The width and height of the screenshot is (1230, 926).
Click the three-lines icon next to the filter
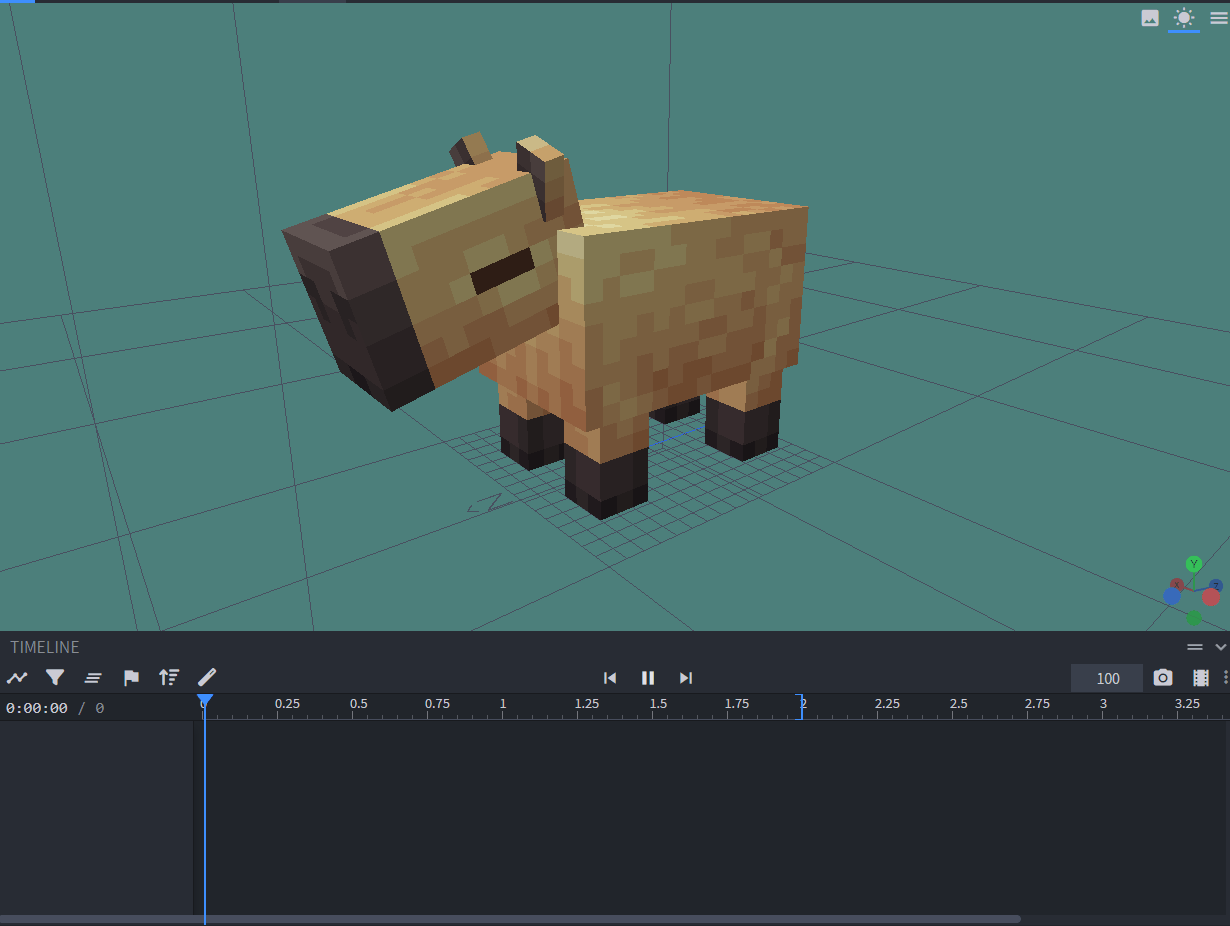pyautogui.click(x=93, y=678)
